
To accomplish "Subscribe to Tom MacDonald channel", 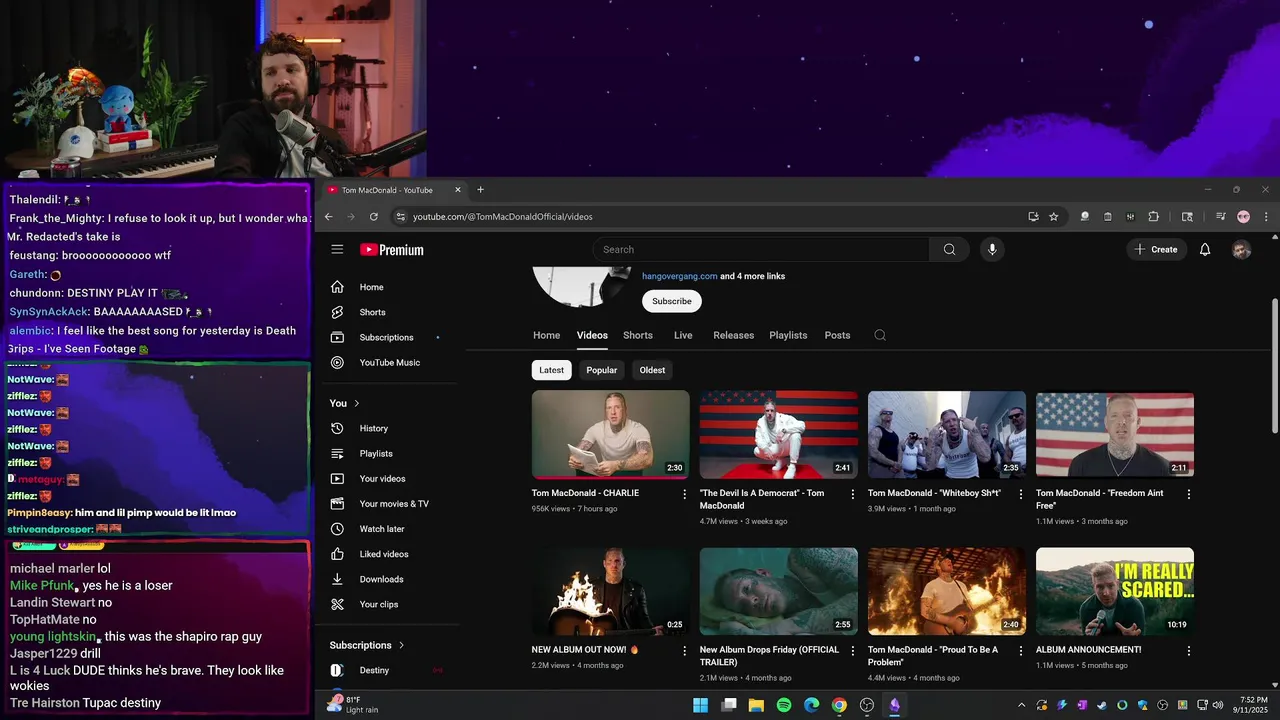I will (x=672, y=301).
